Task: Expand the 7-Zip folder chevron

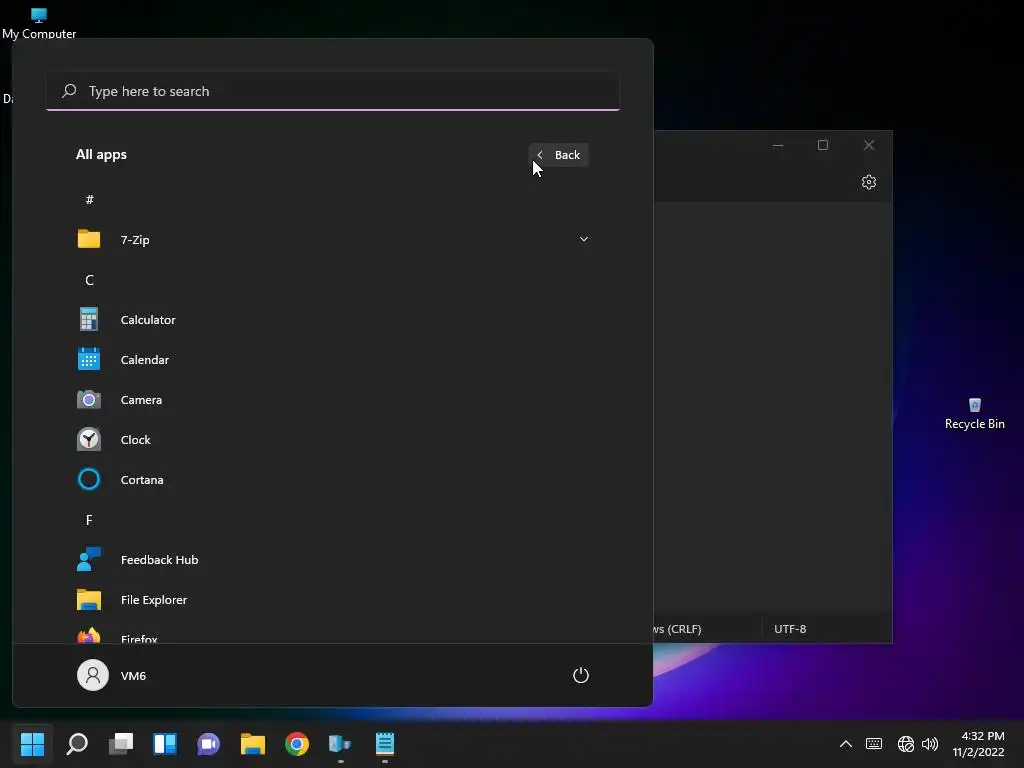Action: [584, 239]
